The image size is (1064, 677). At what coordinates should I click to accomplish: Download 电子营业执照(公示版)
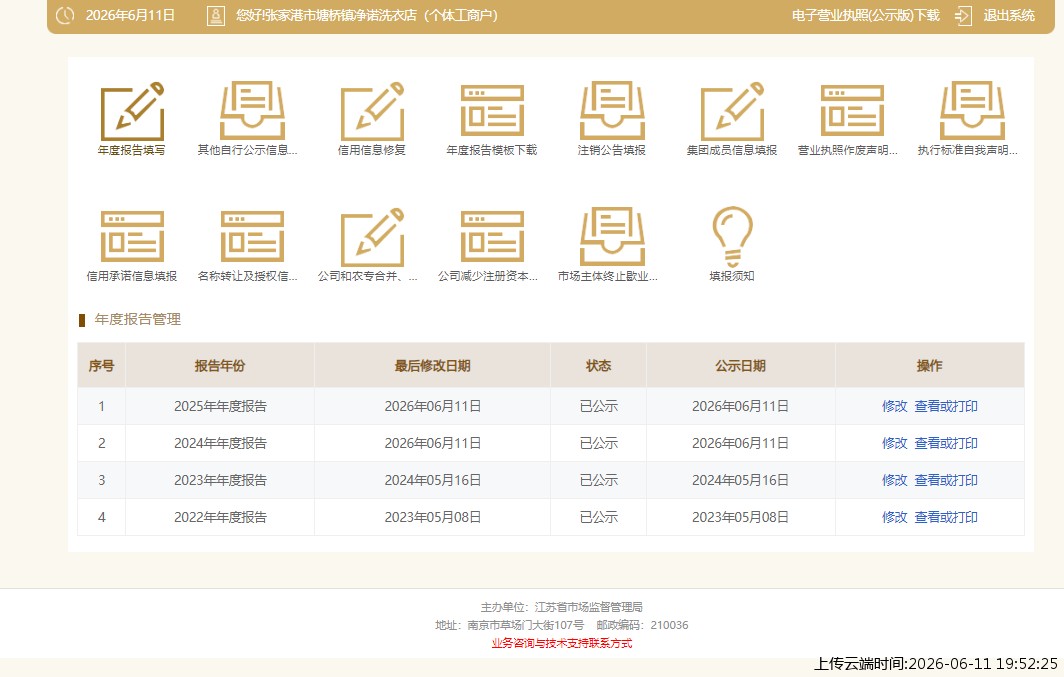tap(865, 16)
